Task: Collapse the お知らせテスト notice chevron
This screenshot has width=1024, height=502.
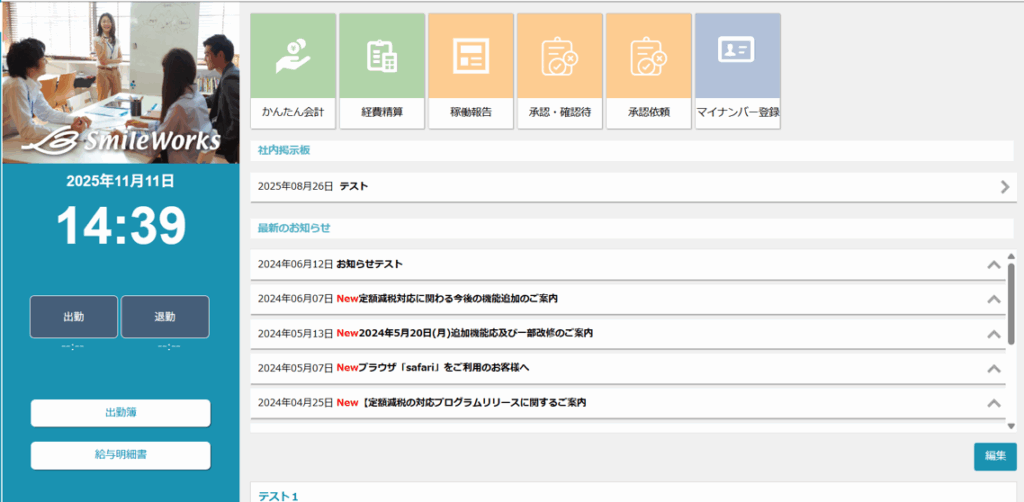Action: coord(993,265)
